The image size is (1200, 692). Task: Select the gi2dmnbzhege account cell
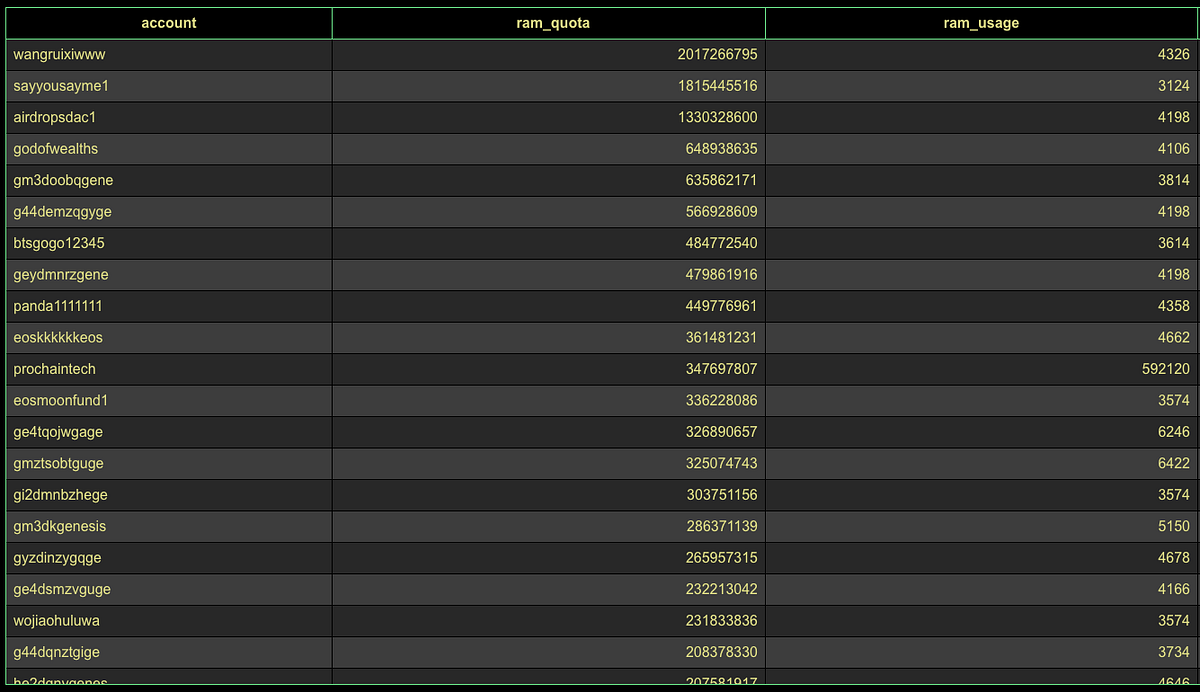(x=169, y=496)
